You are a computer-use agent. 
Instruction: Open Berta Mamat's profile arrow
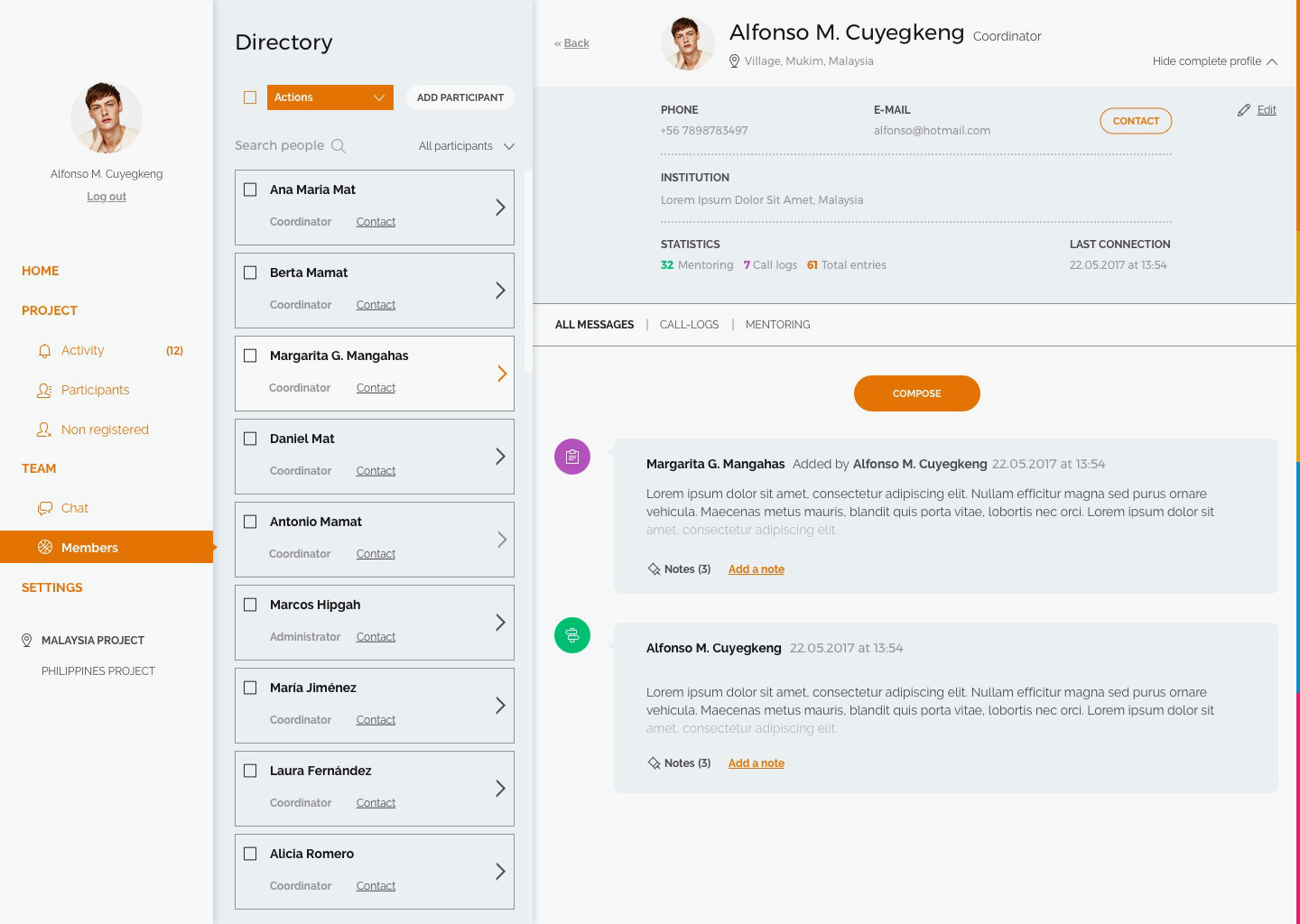tap(500, 291)
